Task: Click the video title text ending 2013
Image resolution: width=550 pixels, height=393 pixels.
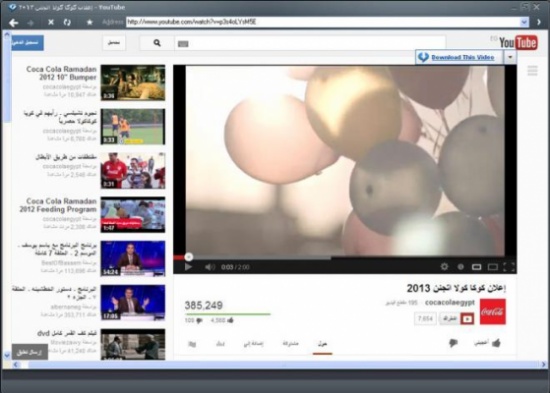Action: [x=456, y=288]
